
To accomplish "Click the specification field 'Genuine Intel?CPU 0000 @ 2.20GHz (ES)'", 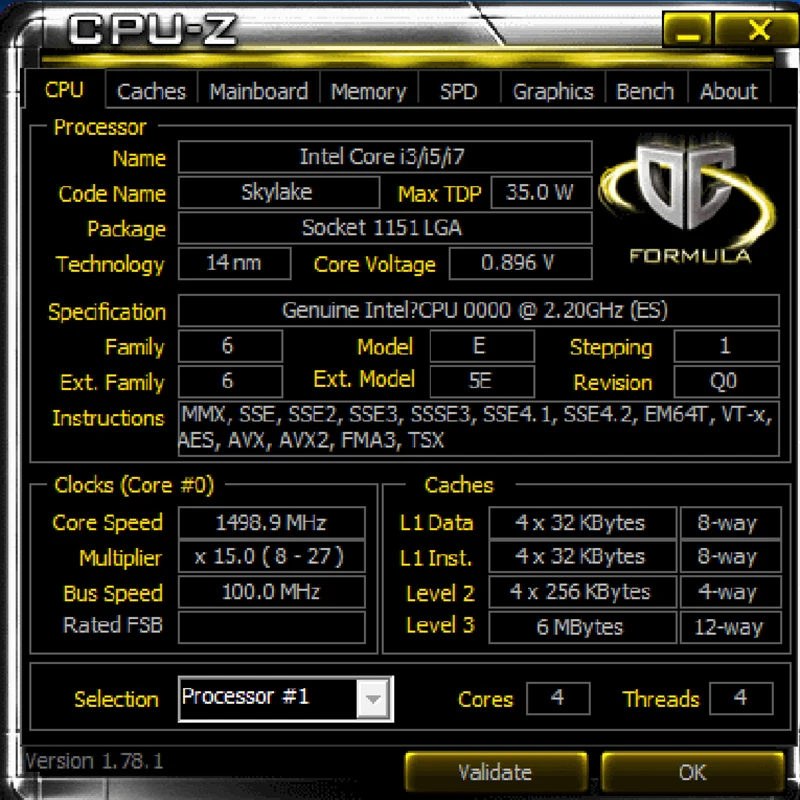I will (479, 310).
